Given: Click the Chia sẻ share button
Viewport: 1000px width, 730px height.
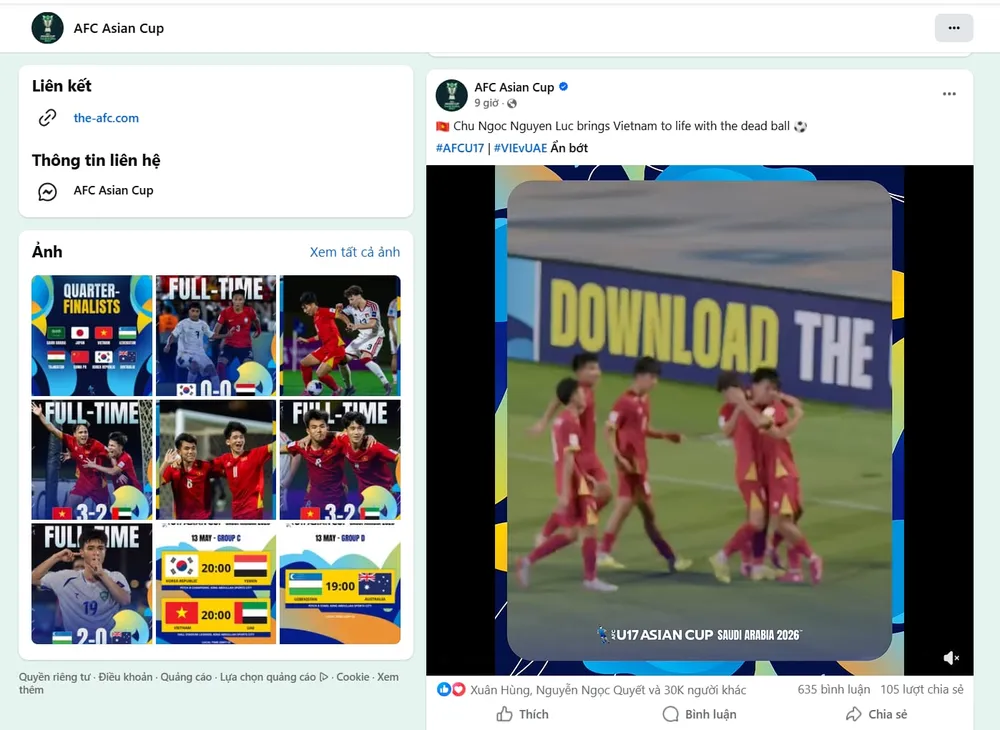Looking at the screenshot, I should [876, 714].
